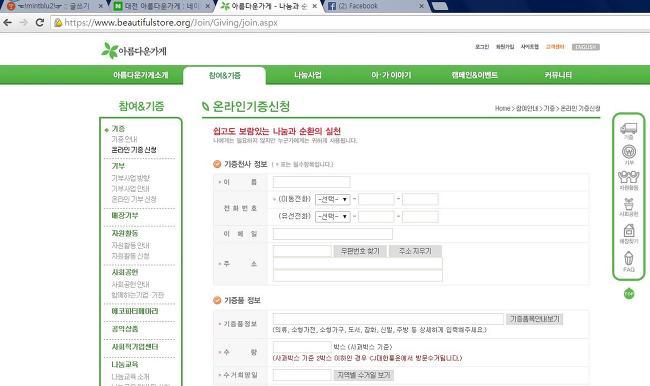This screenshot has width=650, height=386.
Task: Open 캠페인&이벤트 main menu
Action: pyautogui.click(x=475, y=75)
